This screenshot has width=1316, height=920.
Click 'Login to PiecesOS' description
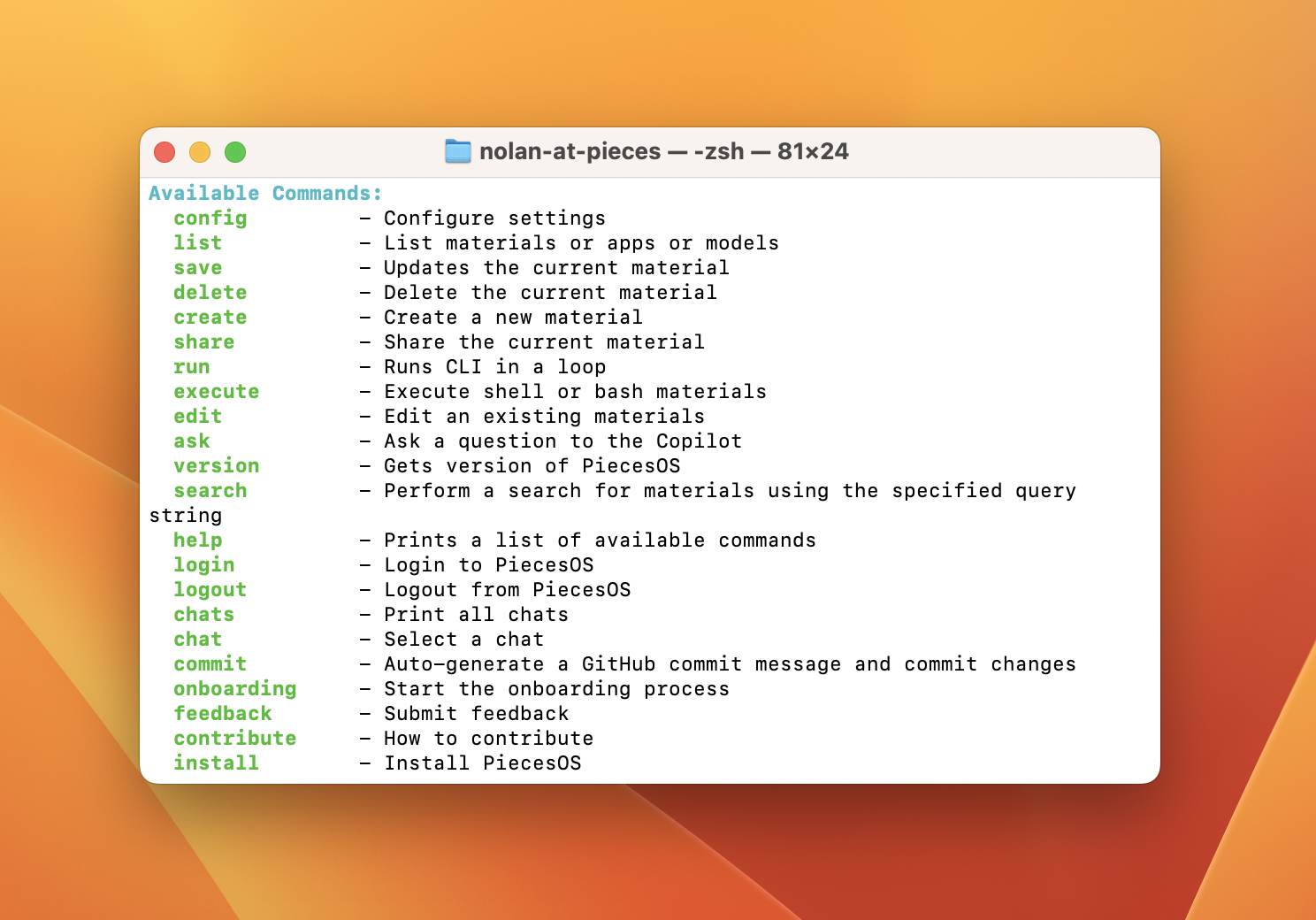point(489,564)
